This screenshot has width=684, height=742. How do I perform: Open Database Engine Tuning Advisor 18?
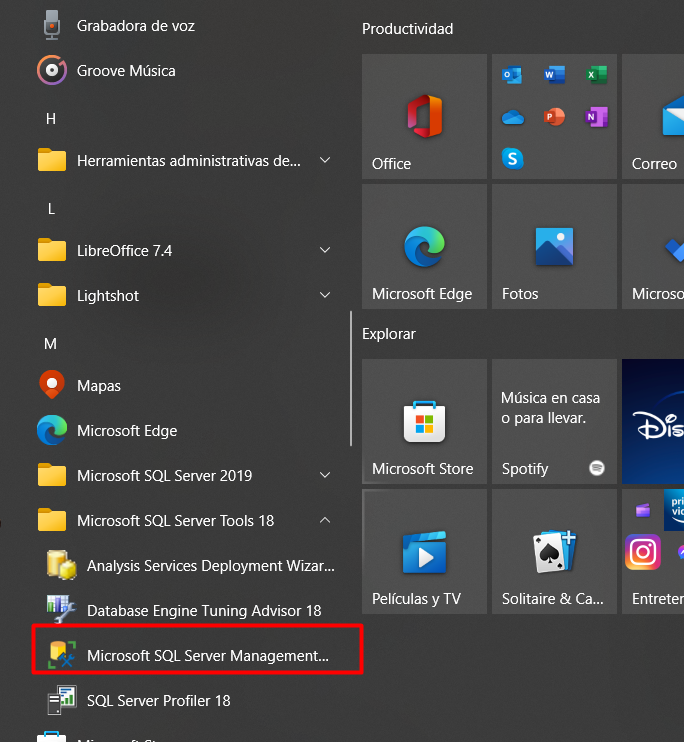click(203, 611)
